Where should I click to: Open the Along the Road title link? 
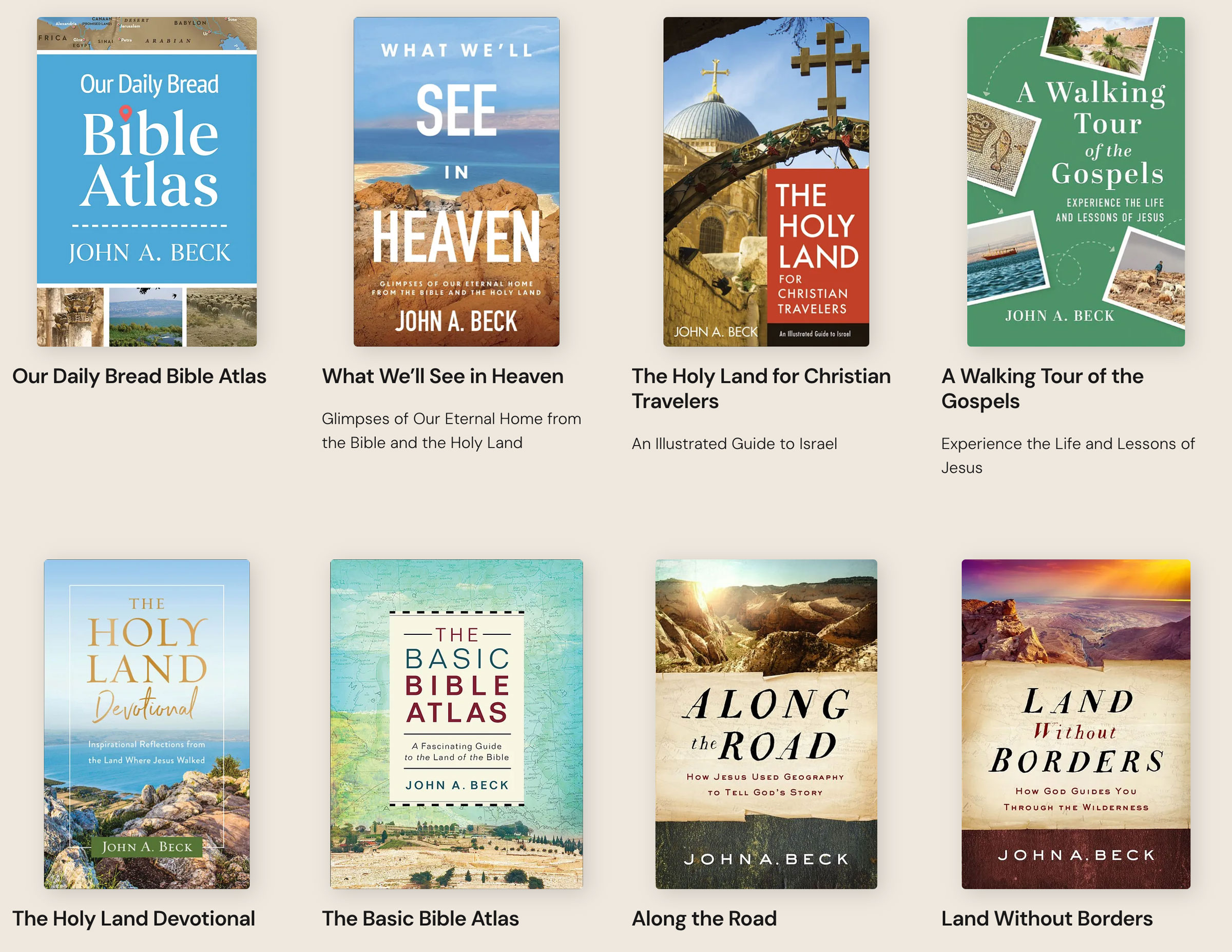(x=704, y=919)
